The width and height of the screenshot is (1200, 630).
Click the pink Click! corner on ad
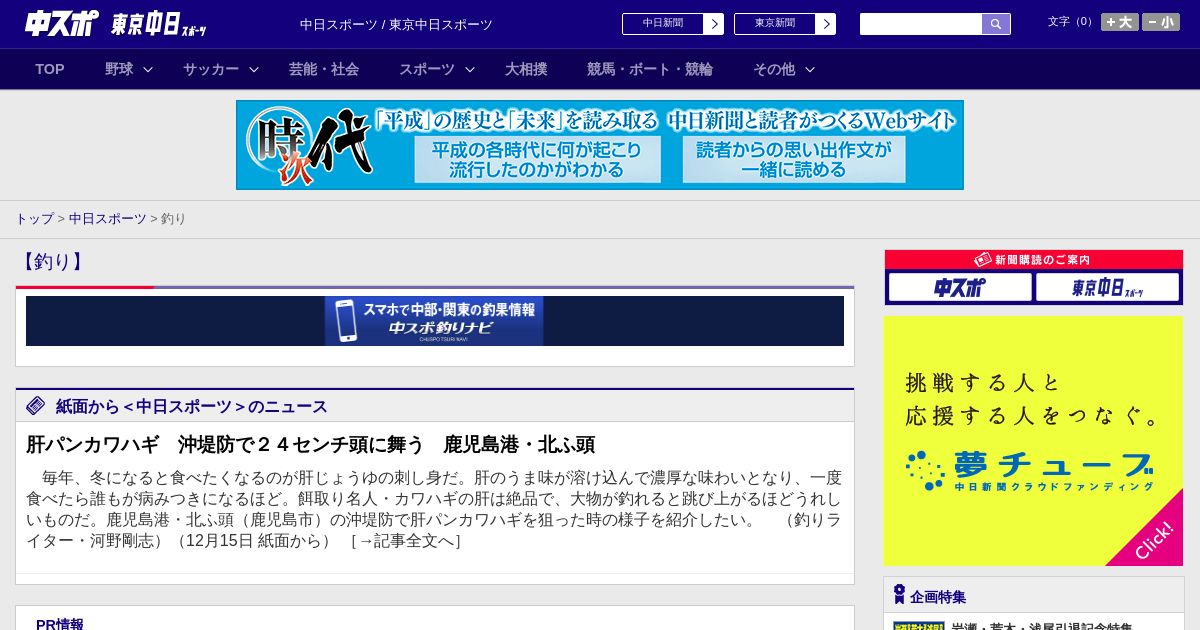coord(1152,539)
